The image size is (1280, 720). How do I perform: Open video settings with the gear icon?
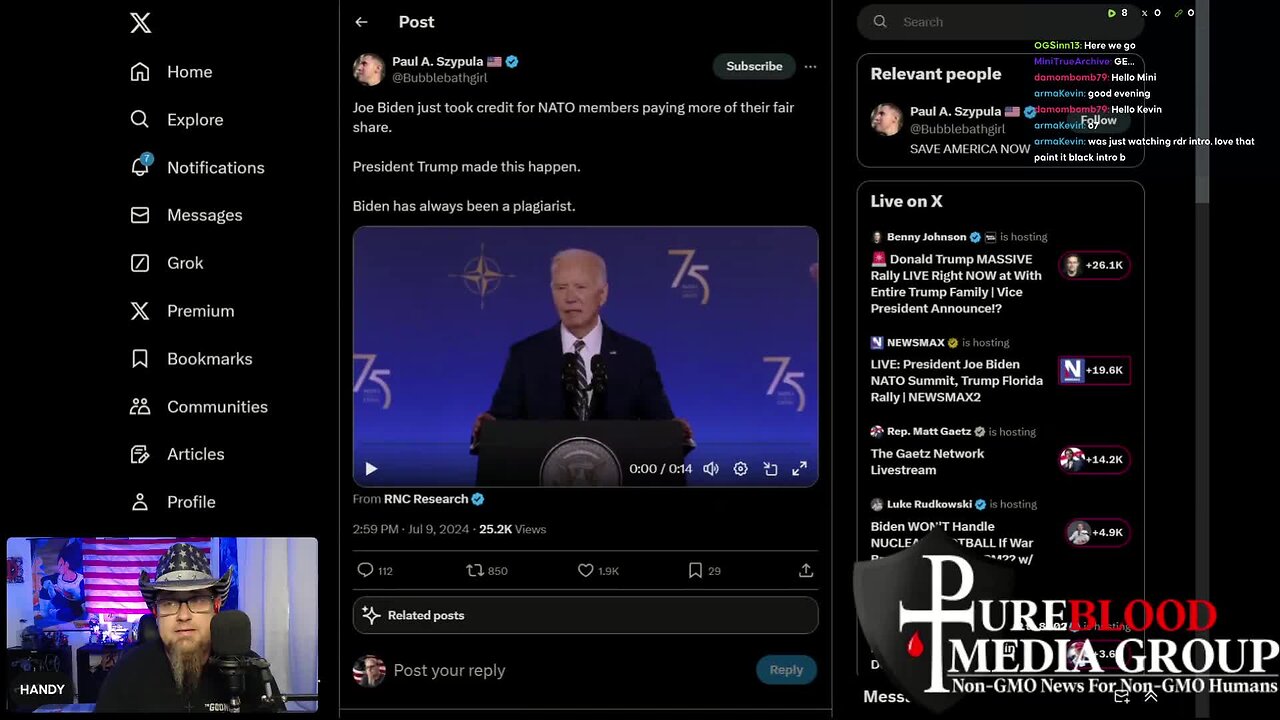(x=740, y=468)
